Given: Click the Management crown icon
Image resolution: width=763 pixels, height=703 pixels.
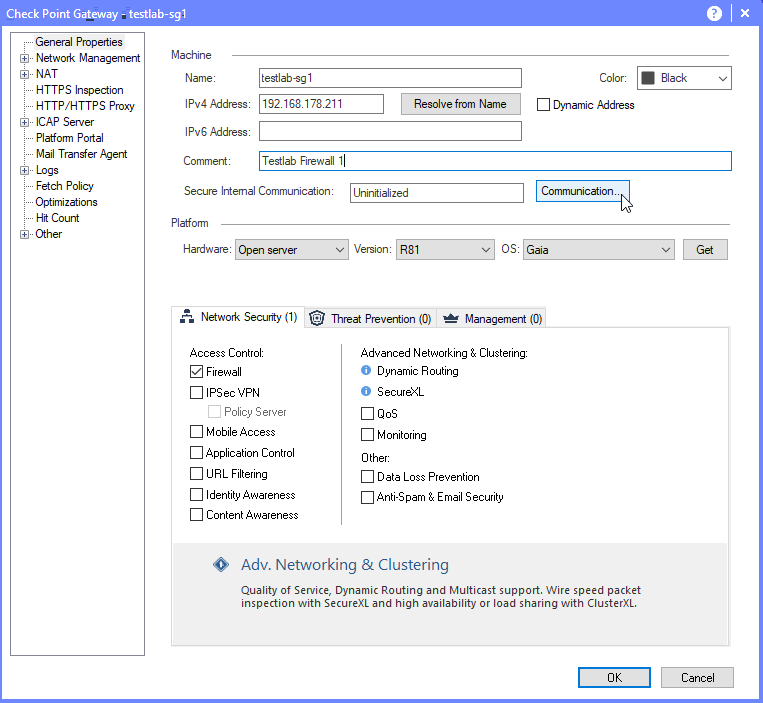Looking at the screenshot, I should pyautogui.click(x=451, y=319).
